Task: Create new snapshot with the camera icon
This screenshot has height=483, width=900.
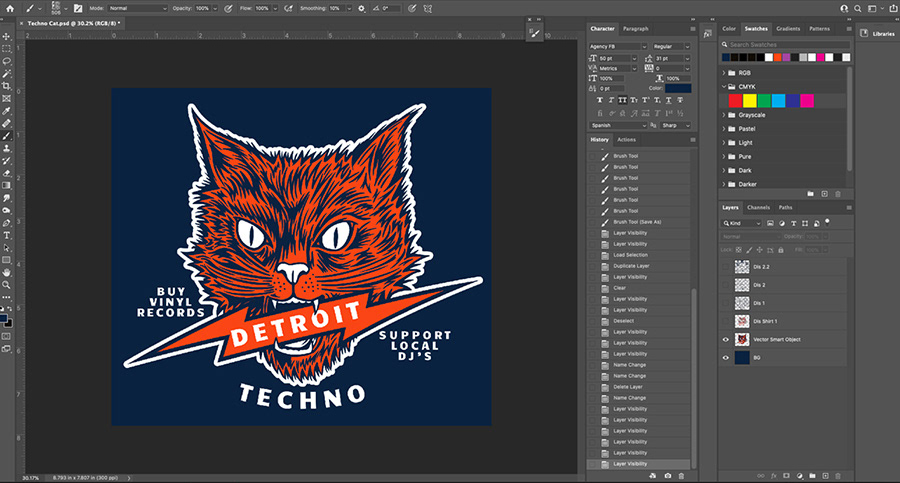Action: (668, 476)
